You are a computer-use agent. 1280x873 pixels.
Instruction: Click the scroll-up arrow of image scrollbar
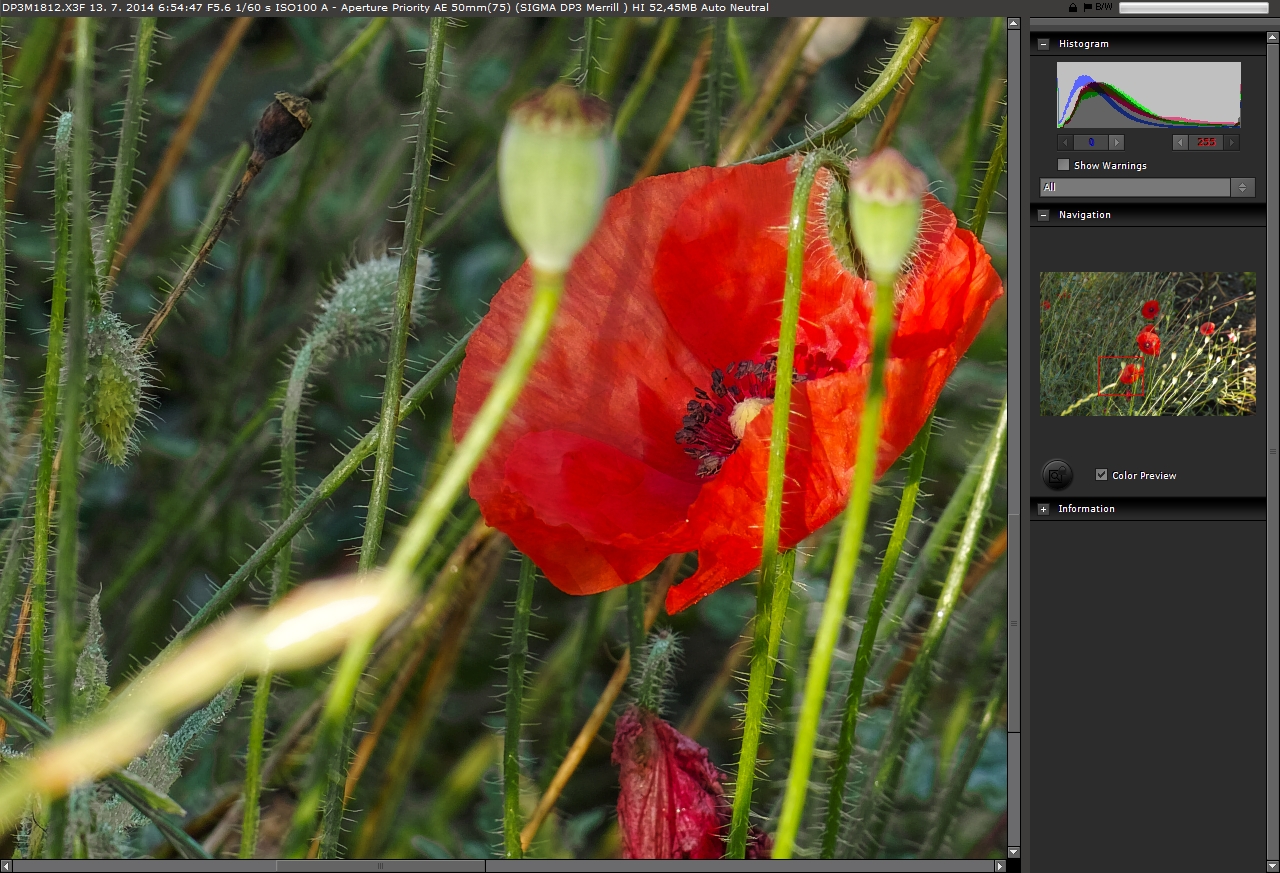point(1014,24)
